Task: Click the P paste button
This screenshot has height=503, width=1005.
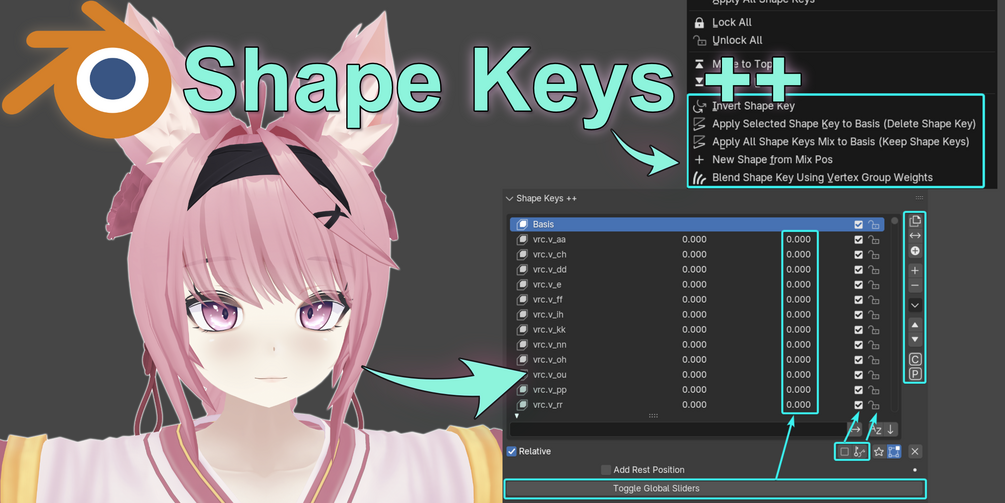Action: (915, 374)
